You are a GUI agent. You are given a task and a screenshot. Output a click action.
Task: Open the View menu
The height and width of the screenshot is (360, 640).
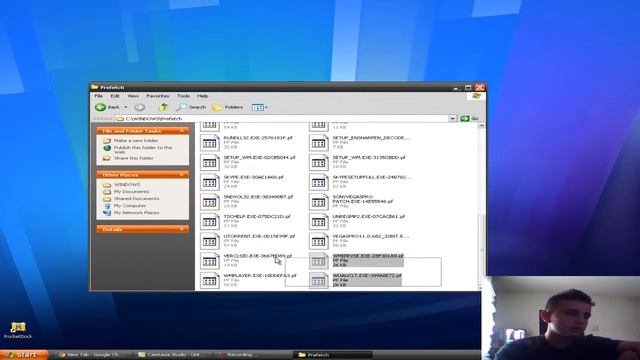pyautogui.click(x=133, y=96)
